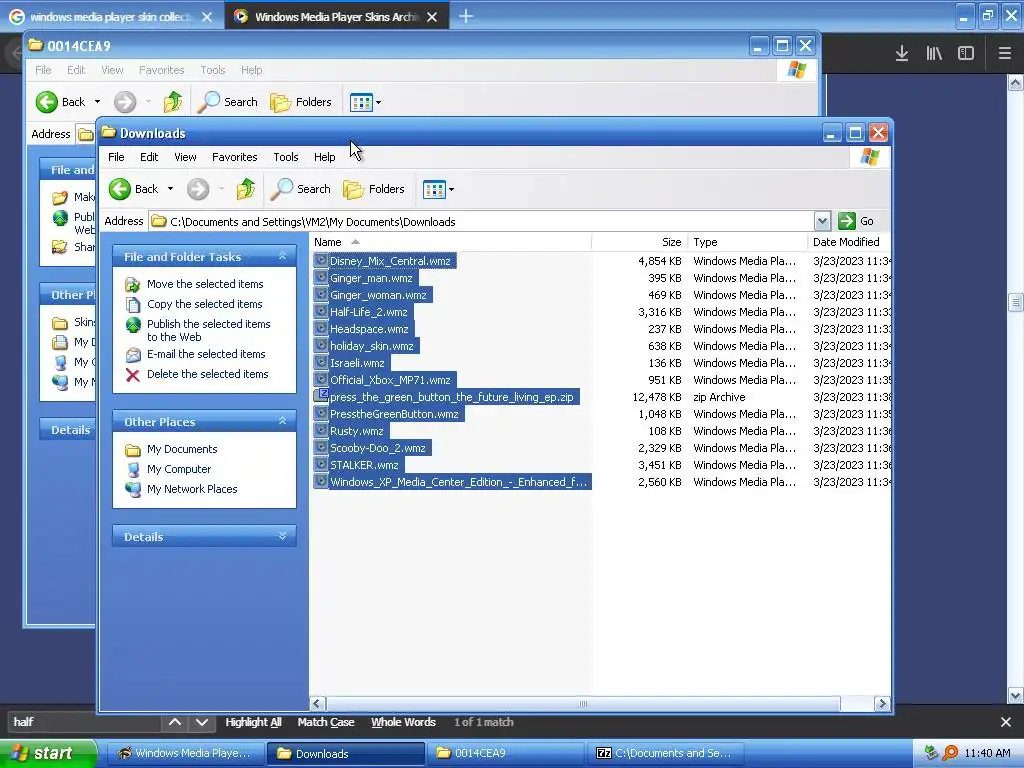This screenshot has height=768, width=1024.
Task: Select the holiday_skin.wmz file icon
Action: (x=321, y=345)
